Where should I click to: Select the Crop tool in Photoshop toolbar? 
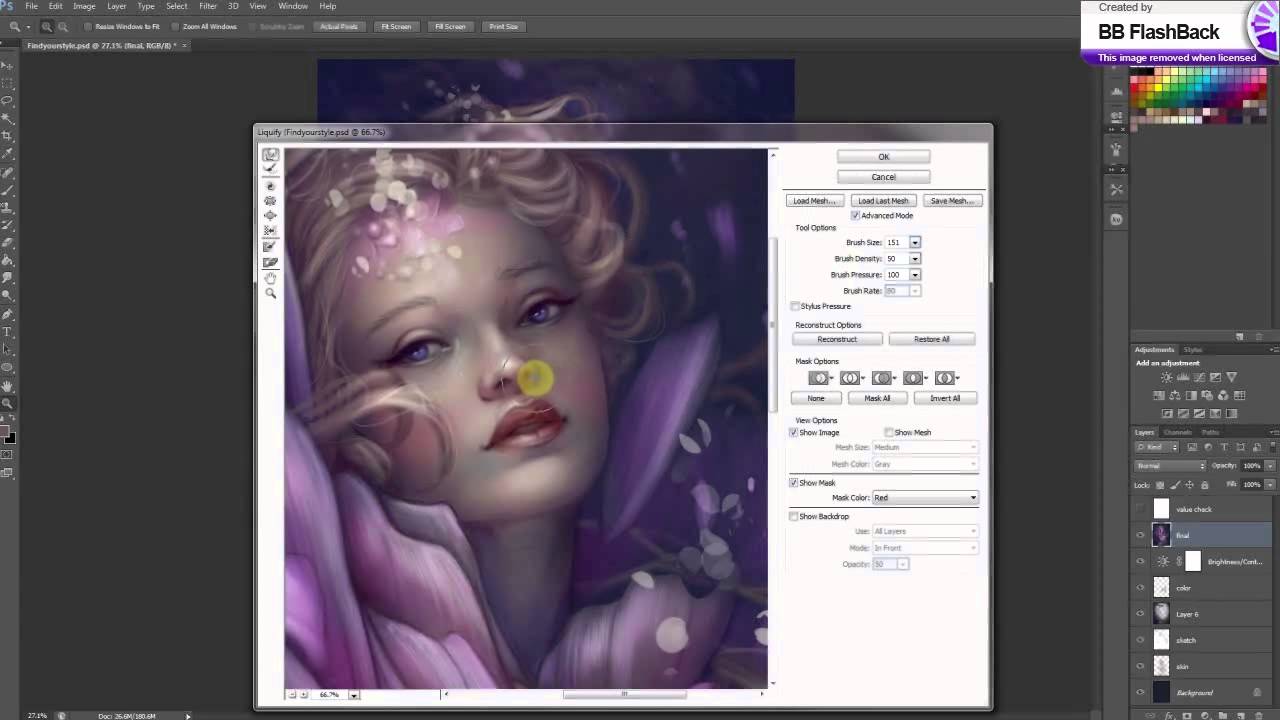coord(7,136)
